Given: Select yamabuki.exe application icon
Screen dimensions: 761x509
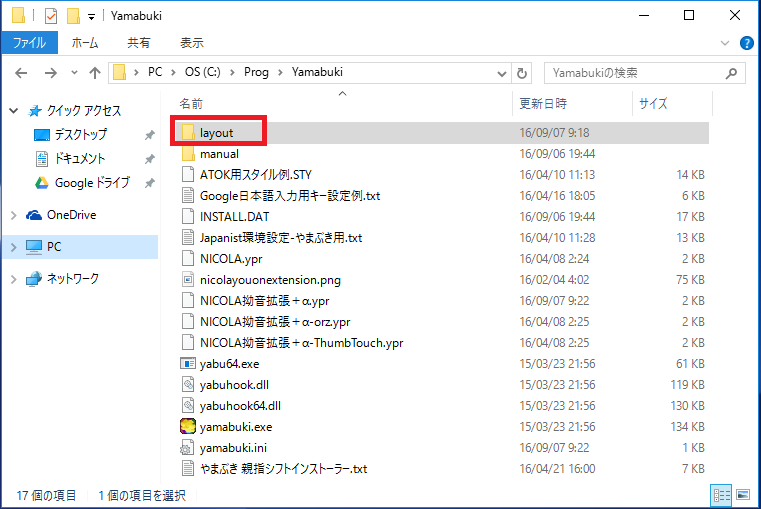Looking at the screenshot, I should (188, 427).
